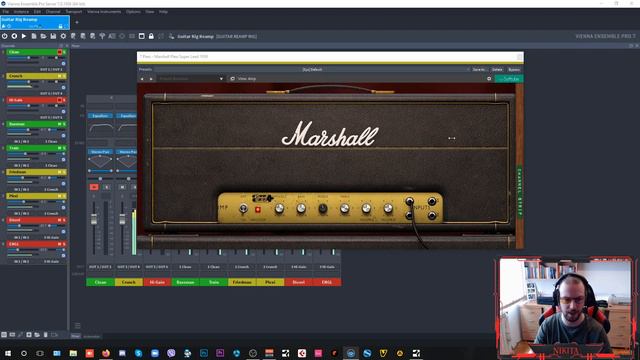The width and height of the screenshot is (640, 360).
Task: Open the Windows Start menu
Action: 8,353
